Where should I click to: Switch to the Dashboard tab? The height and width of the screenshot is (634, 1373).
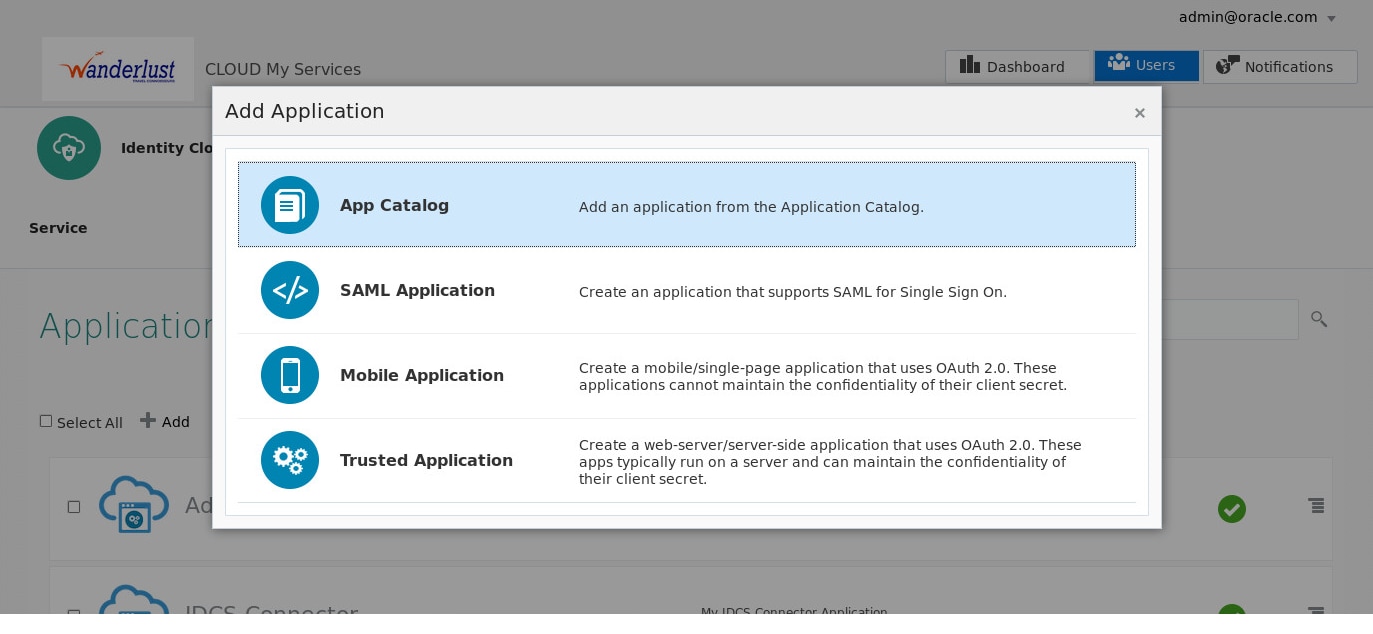(1017, 67)
